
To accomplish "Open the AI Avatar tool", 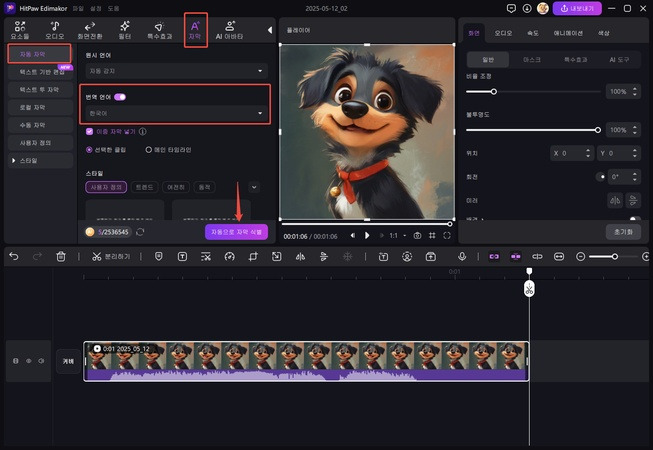I will pyautogui.click(x=229, y=30).
